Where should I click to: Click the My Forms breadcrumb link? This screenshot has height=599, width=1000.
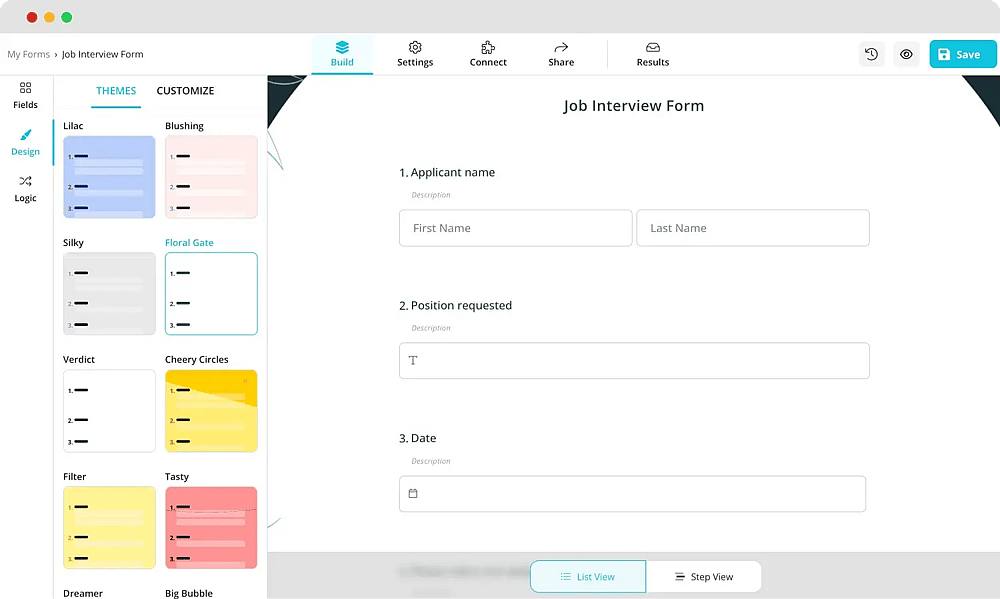click(x=29, y=54)
